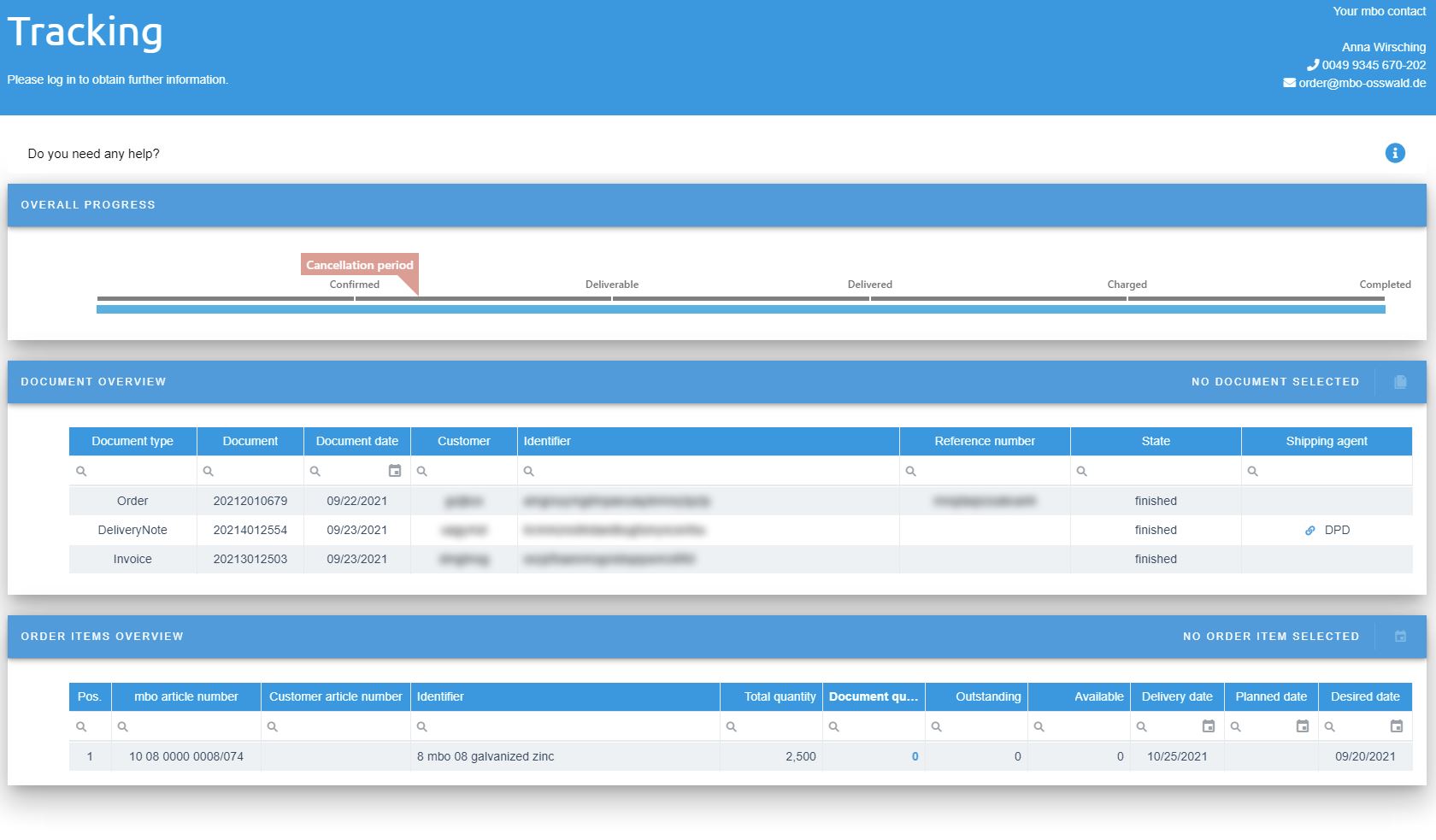Click the magnifier in the Total quantity filter
The width and height of the screenshot is (1436, 840).
(x=732, y=725)
